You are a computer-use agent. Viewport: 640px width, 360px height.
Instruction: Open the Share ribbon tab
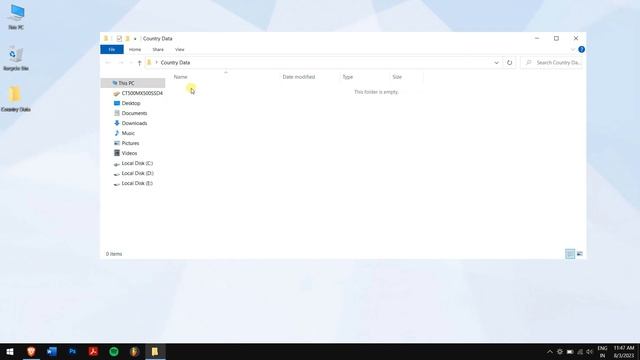point(158,49)
